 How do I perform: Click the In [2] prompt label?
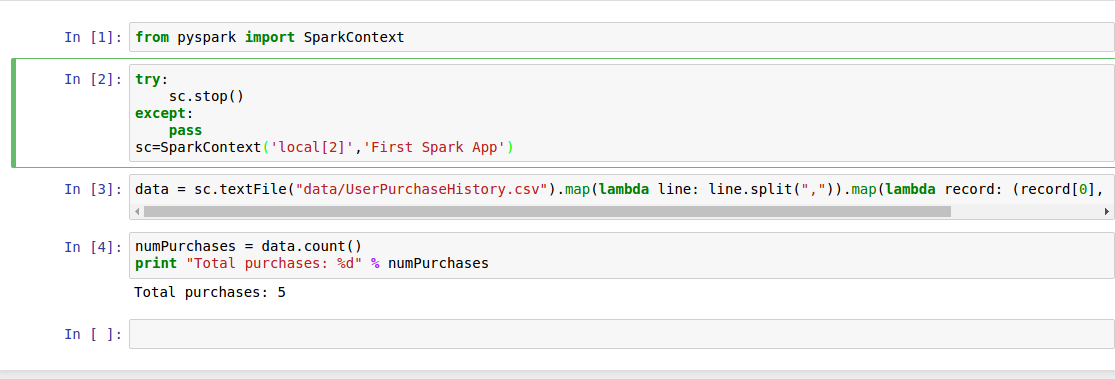coord(93,79)
